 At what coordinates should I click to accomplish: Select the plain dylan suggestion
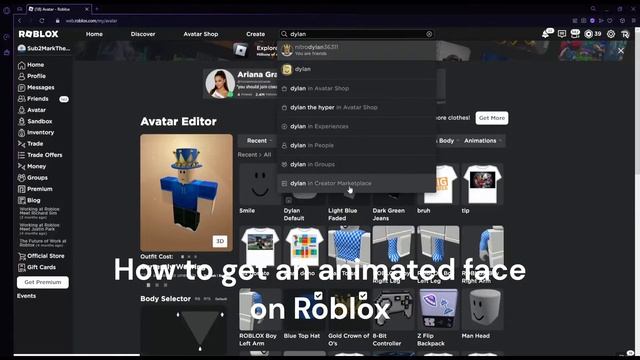[x=357, y=69]
